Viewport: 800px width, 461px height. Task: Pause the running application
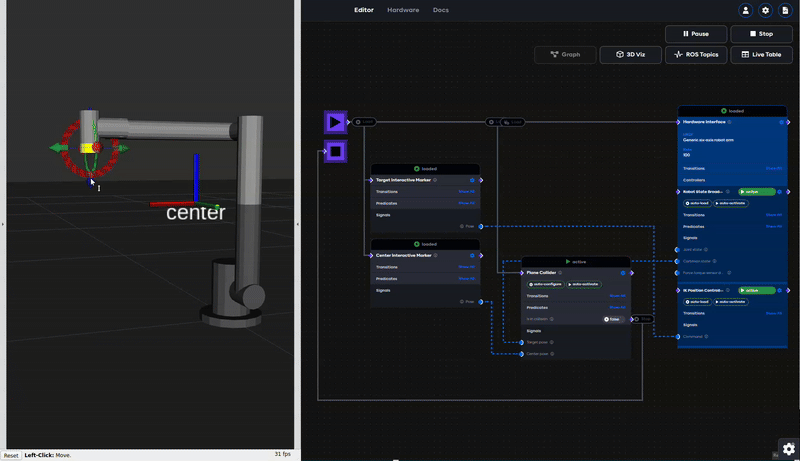(x=696, y=34)
